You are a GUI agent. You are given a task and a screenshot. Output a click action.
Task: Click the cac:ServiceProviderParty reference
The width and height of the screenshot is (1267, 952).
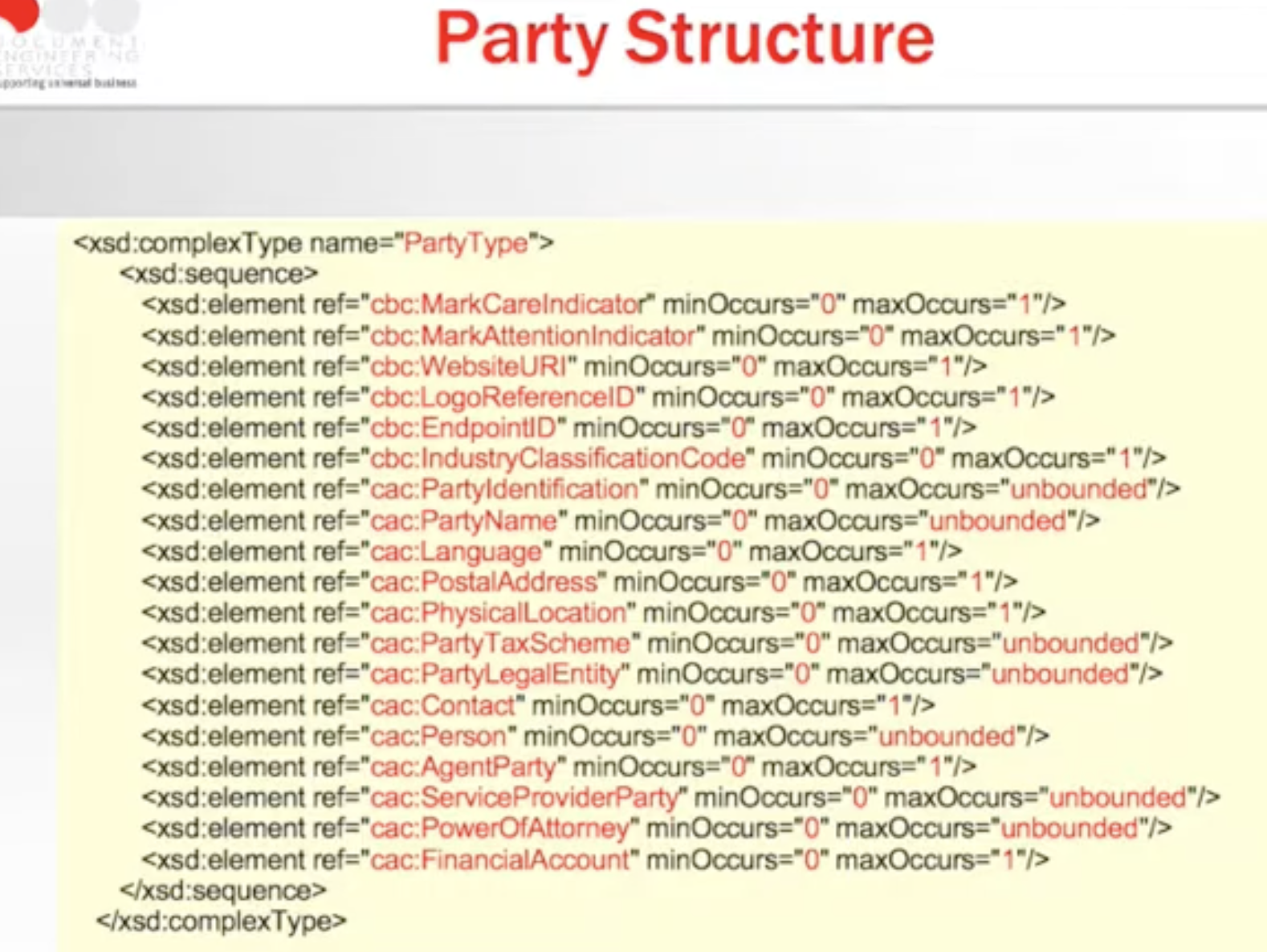[524, 797]
